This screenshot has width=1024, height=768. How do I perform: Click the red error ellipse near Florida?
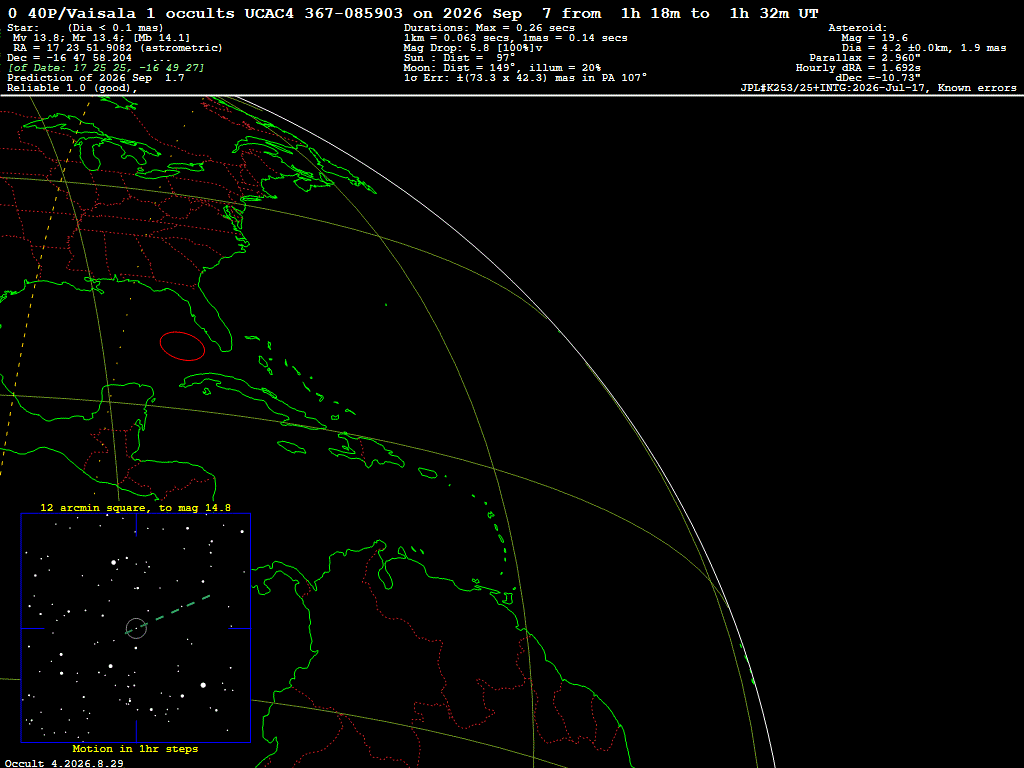click(182, 346)
